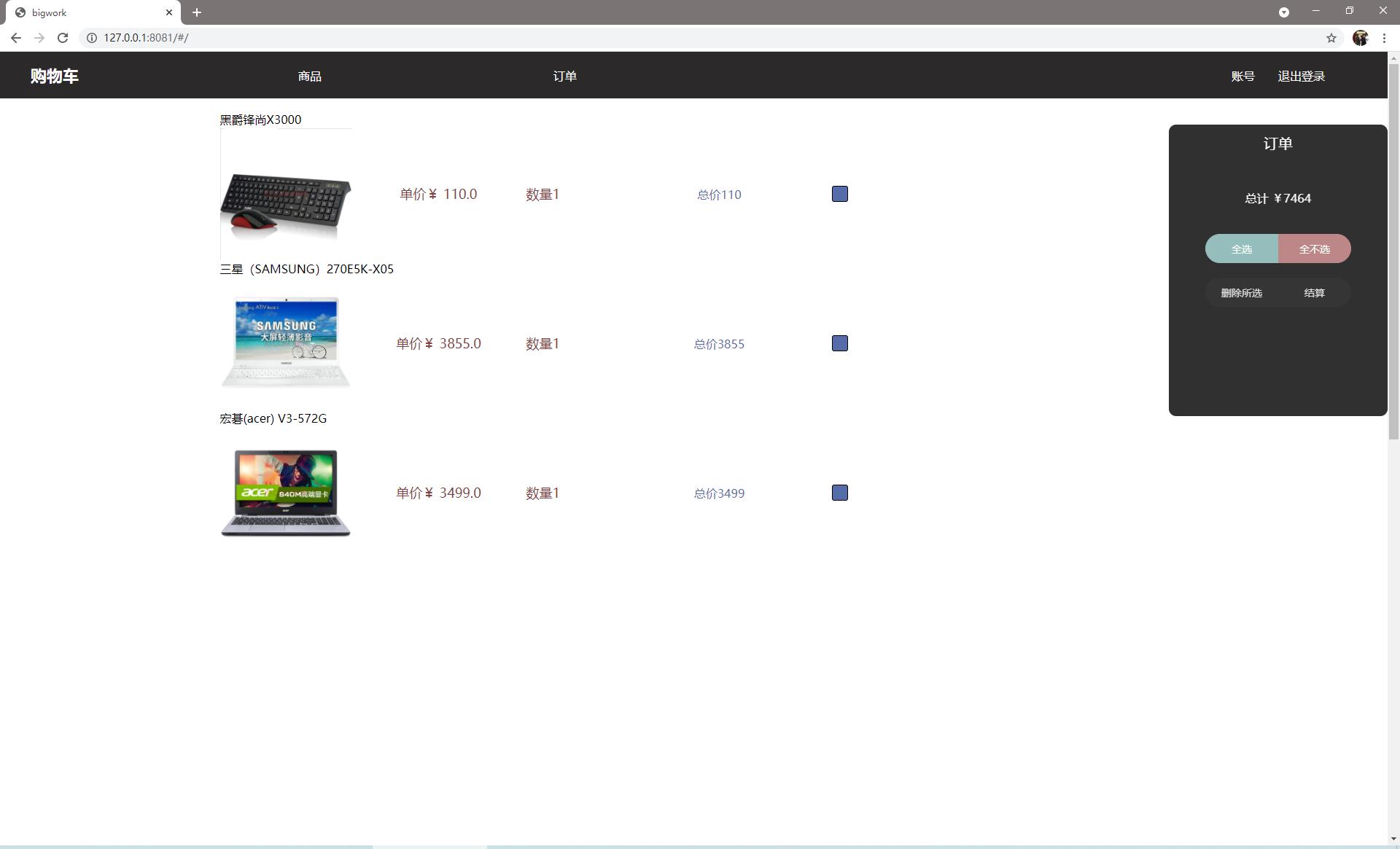Toggle the checkbox for 宏碁(acer) V3-572G
Viewport: 1400px width, 849px height.
tap(840, 493)
